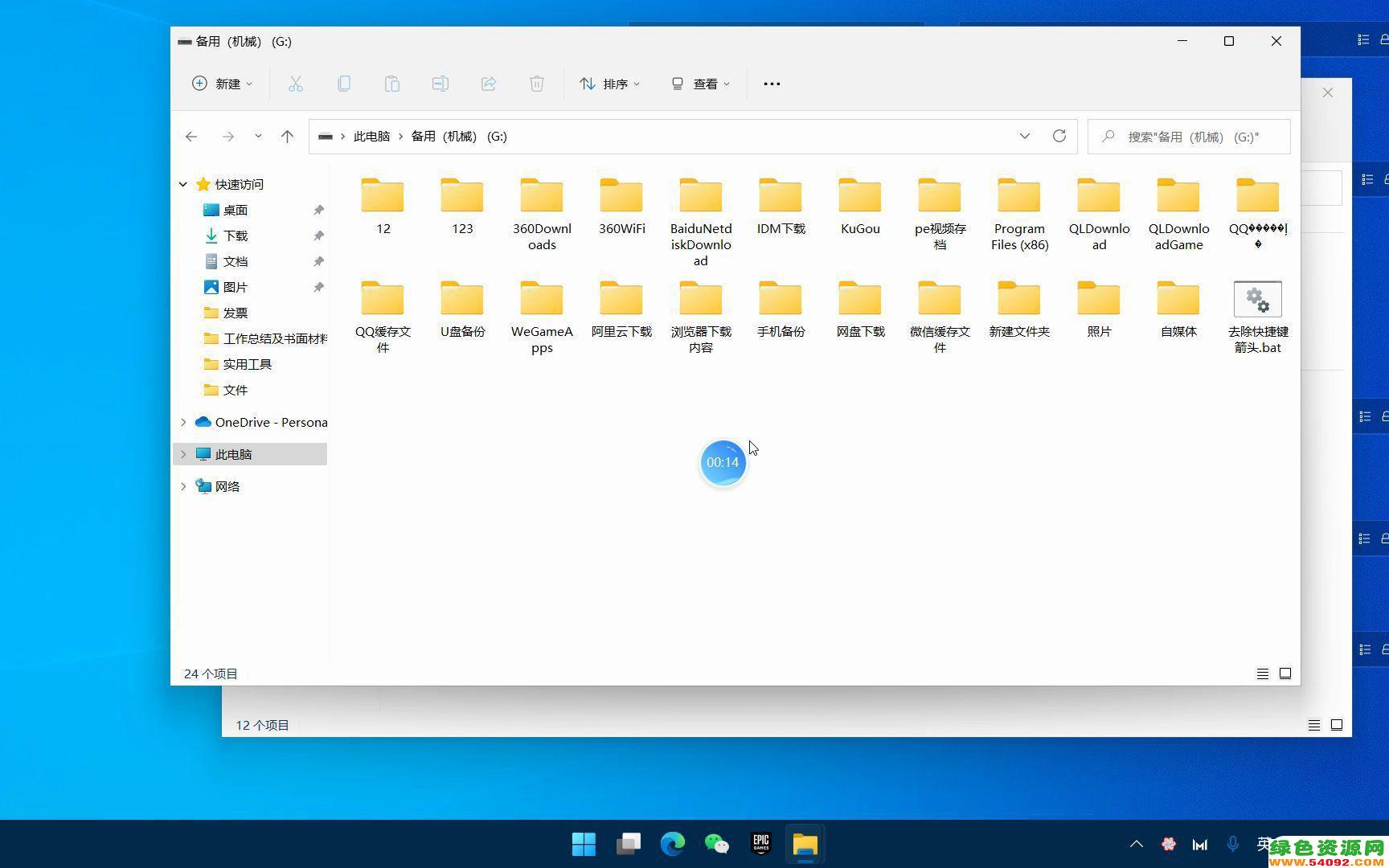The height and width of the screenshot is (868, 1389).
Task: Select the 360WiFi folder
Action: pyautogui.click(x=621, y=207)
